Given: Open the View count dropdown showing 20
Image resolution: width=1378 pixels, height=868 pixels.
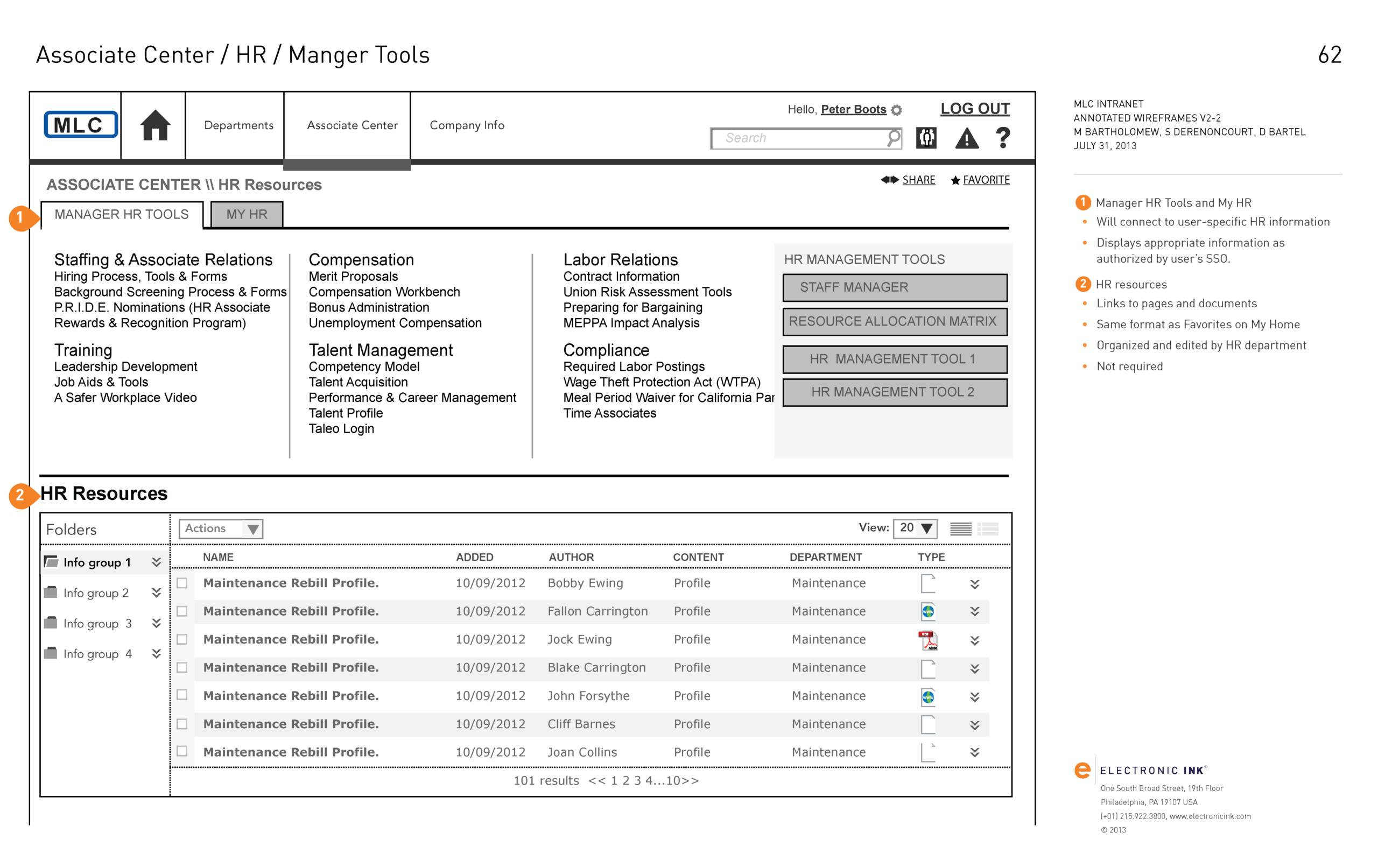Looking at the screenshot, I should pos(915,528).
